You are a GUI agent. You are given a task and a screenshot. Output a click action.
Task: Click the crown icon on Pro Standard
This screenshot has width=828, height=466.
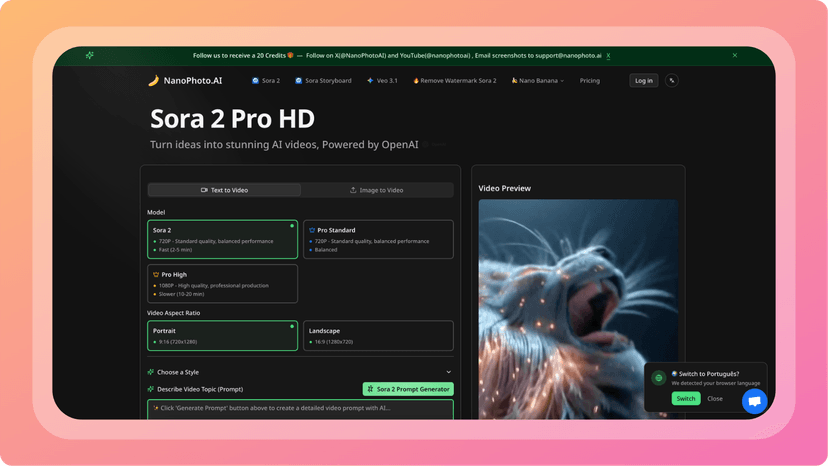click(x=312, y=230)
